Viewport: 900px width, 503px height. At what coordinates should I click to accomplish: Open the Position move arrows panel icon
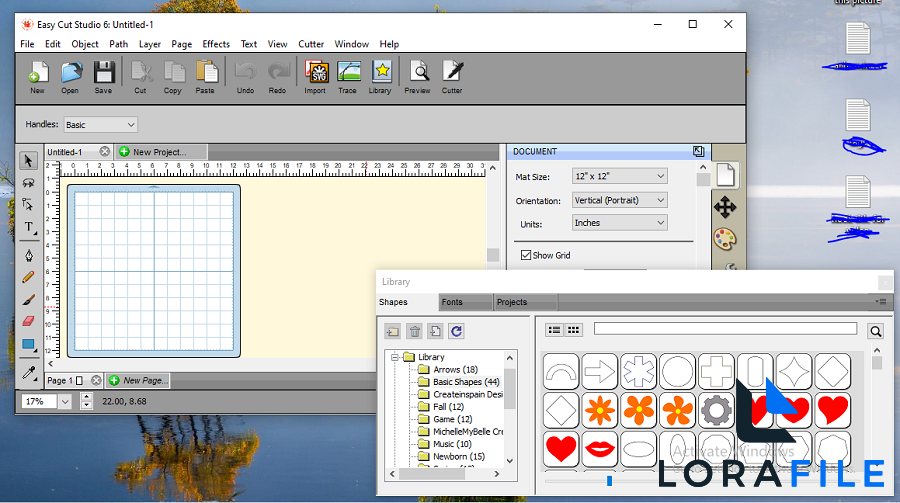pyautogui.click(x=726, y=207)
